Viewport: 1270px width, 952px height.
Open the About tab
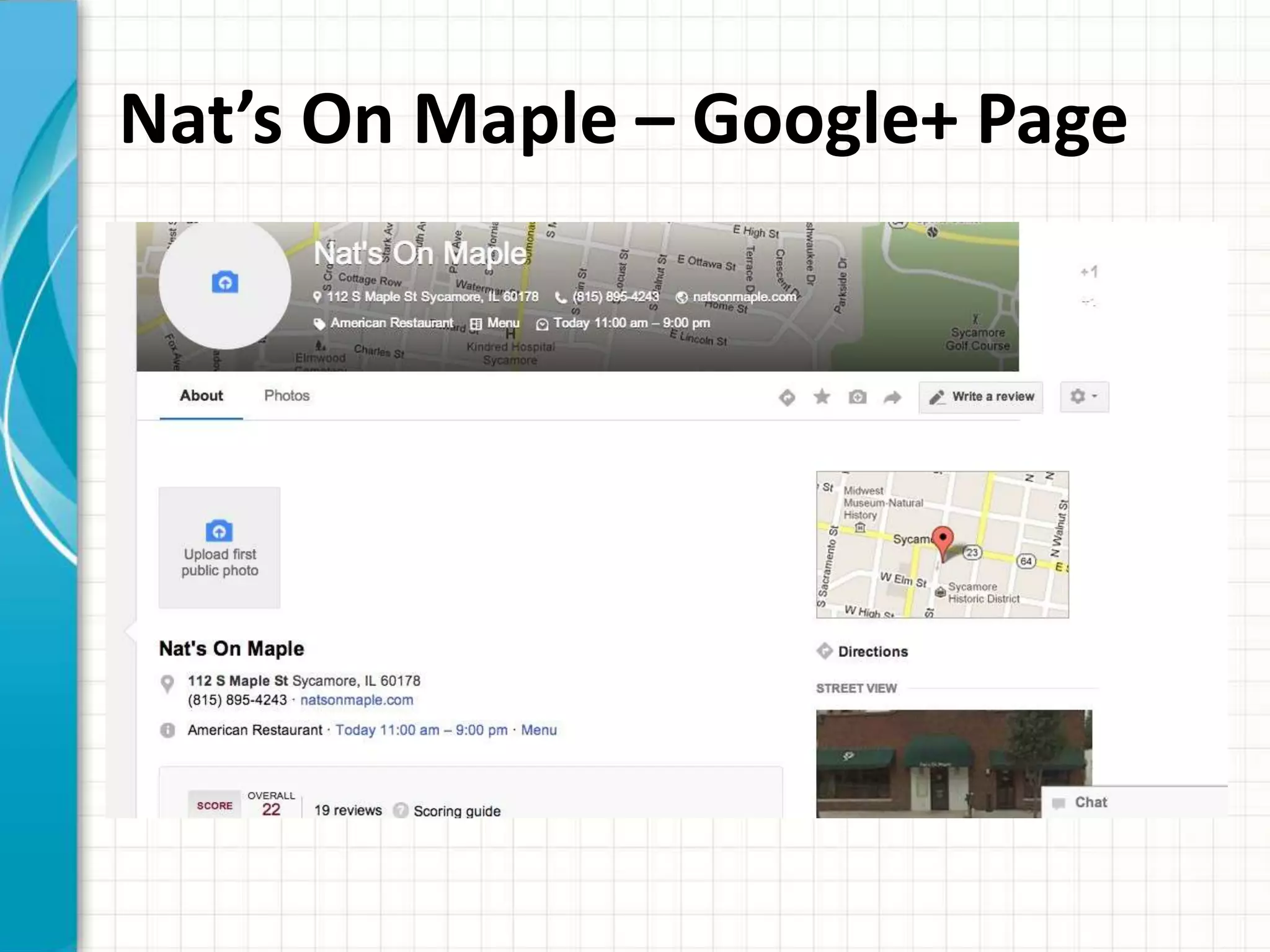[201, 395]
